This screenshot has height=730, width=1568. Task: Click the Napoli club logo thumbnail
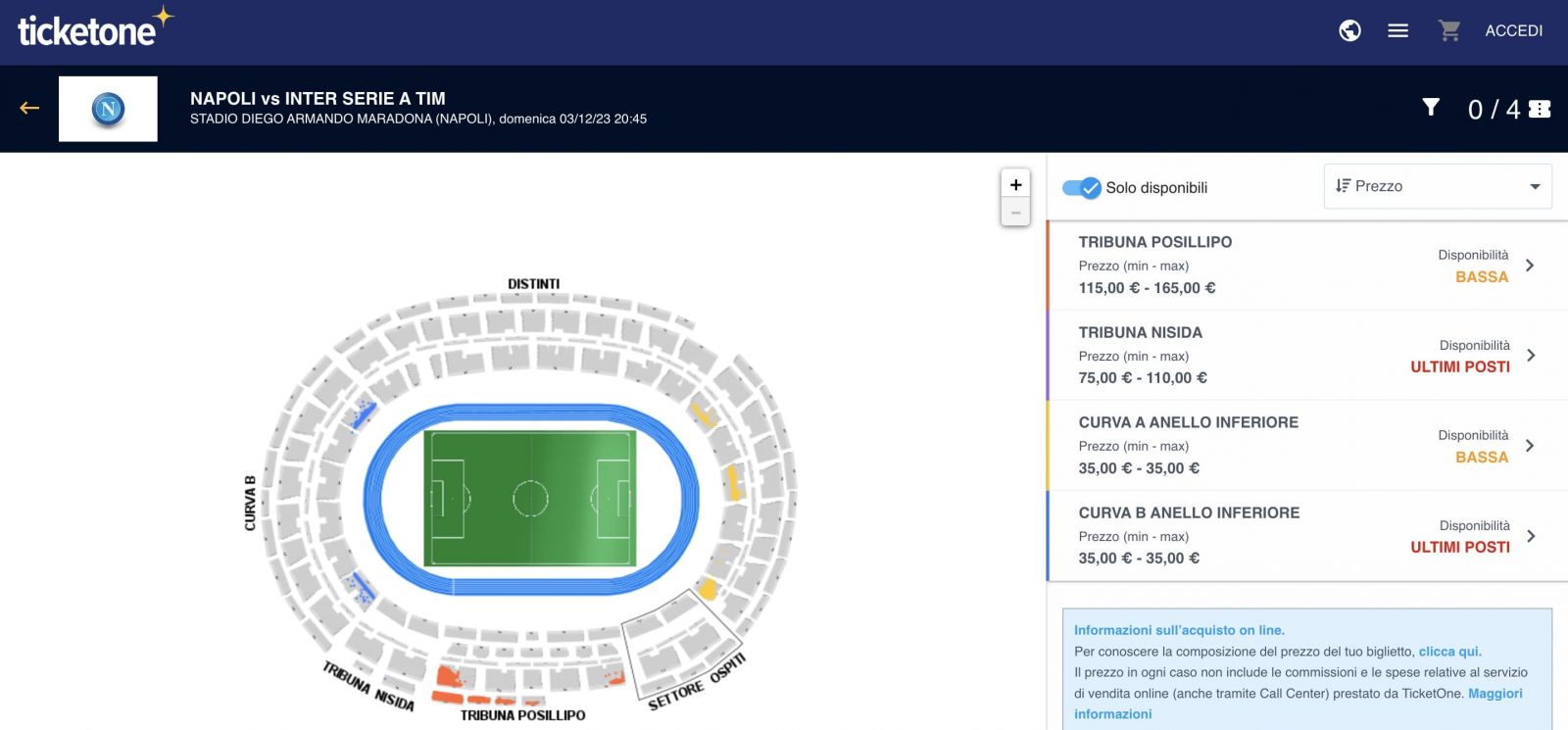click(108, 109)
